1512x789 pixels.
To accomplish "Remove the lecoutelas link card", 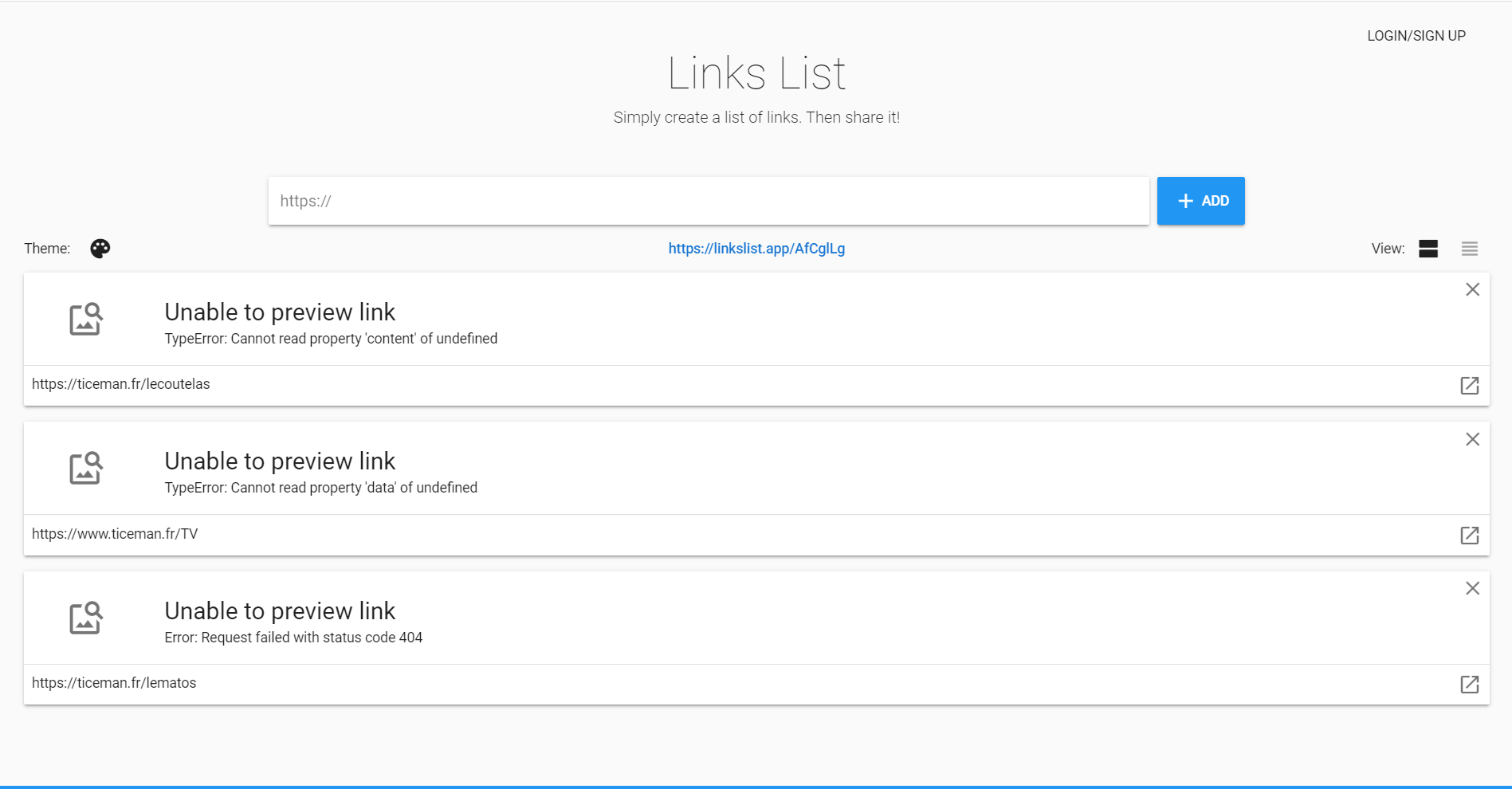I will pos(1472,290).
